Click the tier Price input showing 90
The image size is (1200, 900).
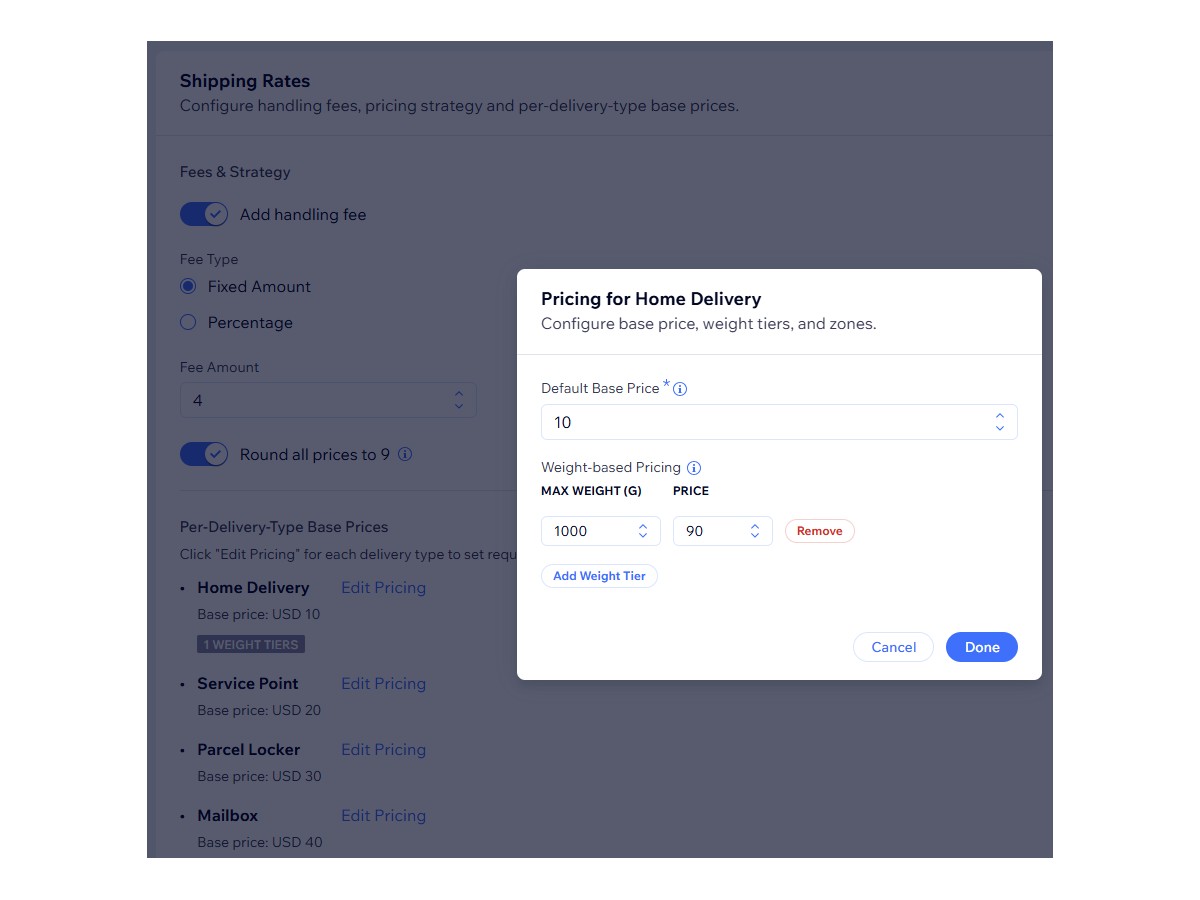[723, 531]
